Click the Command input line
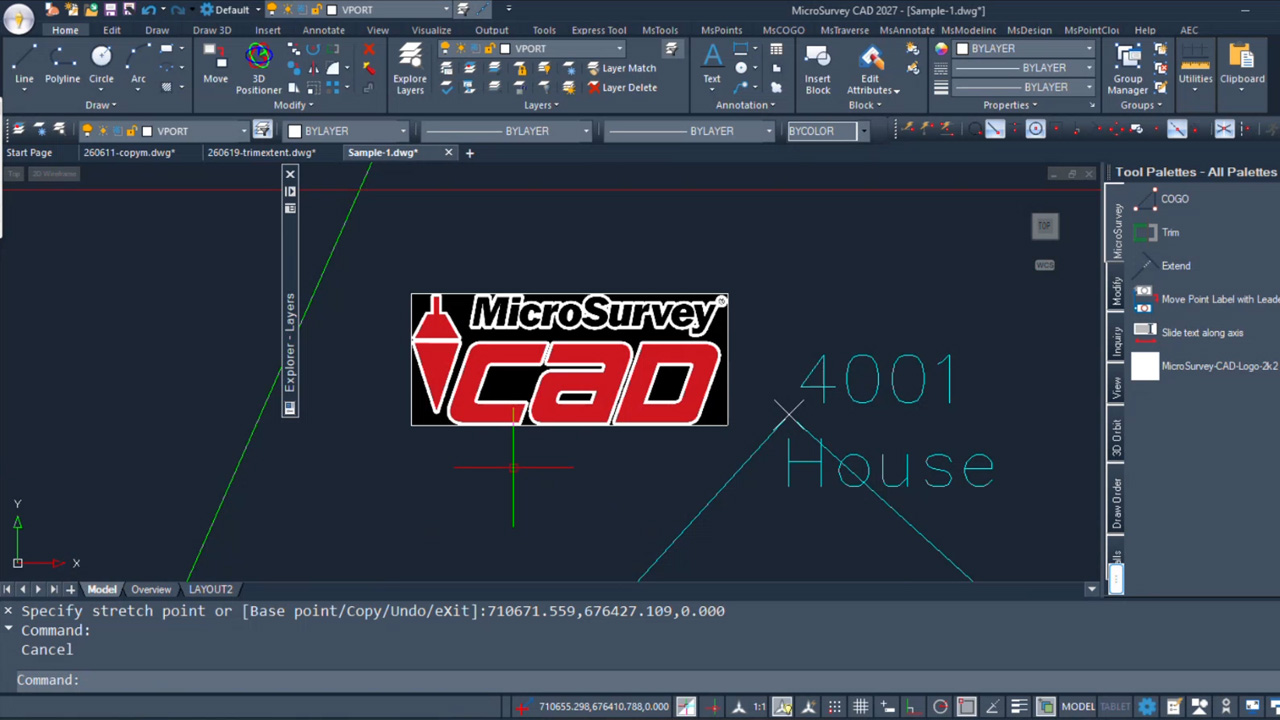The width and height of the screenshot is (1280, 720). pos(640,680)
